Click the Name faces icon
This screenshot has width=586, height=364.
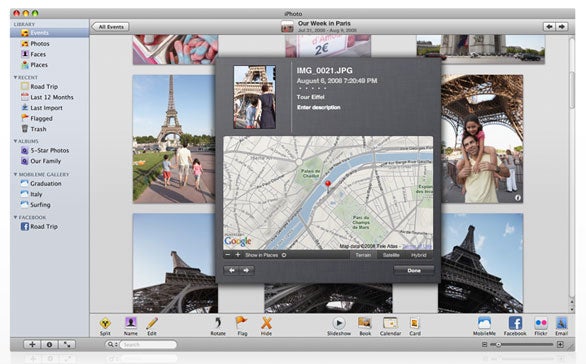click(x=130, y=326)
